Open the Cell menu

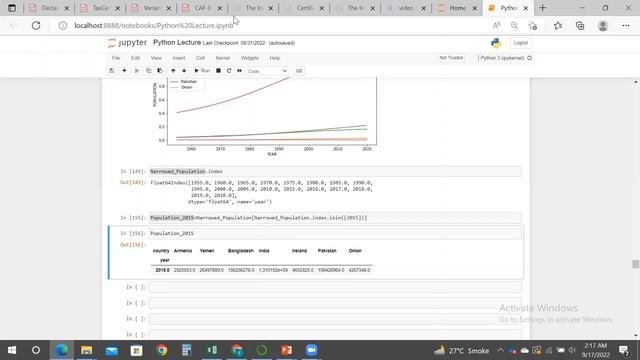click(200, 58)
